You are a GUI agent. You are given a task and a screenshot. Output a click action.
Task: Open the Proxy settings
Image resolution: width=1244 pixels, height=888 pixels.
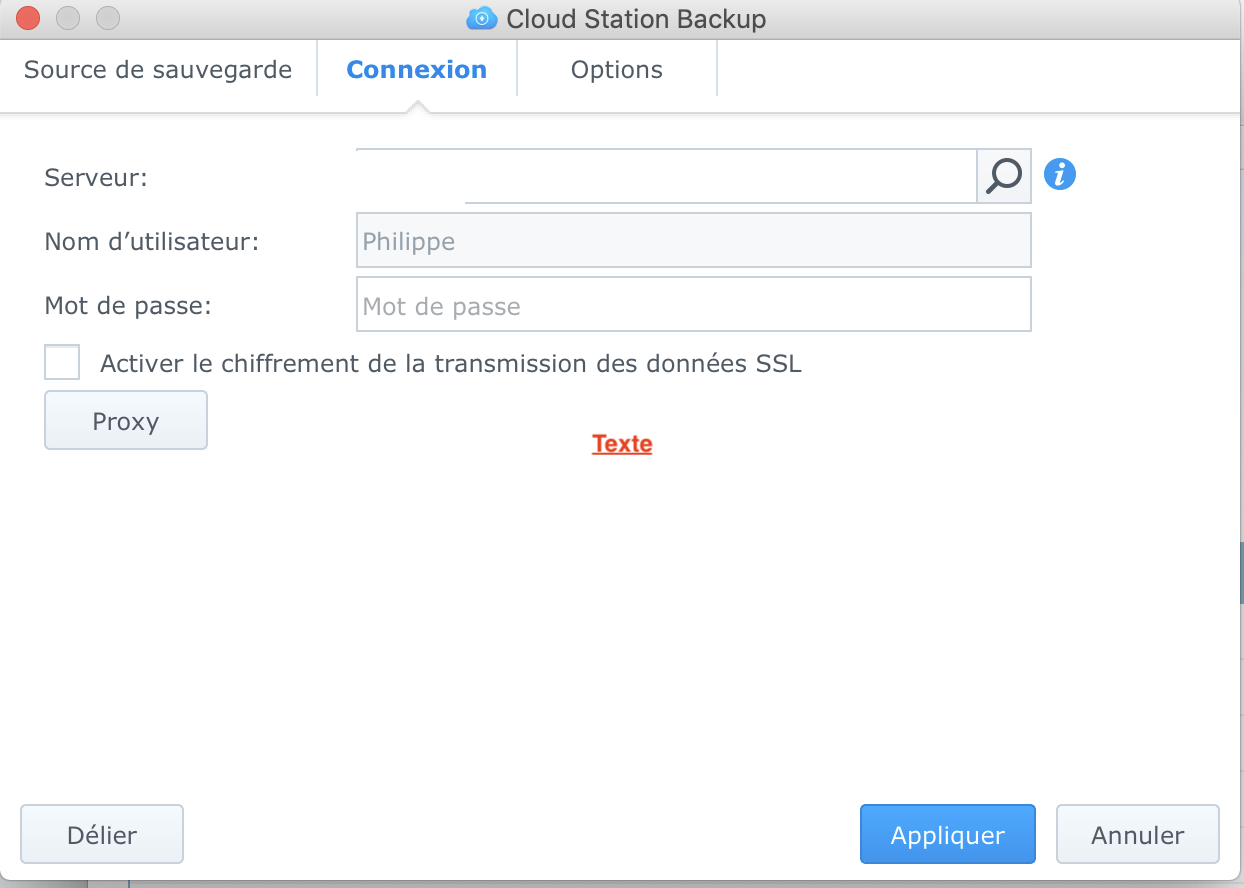tap(126, 421)
